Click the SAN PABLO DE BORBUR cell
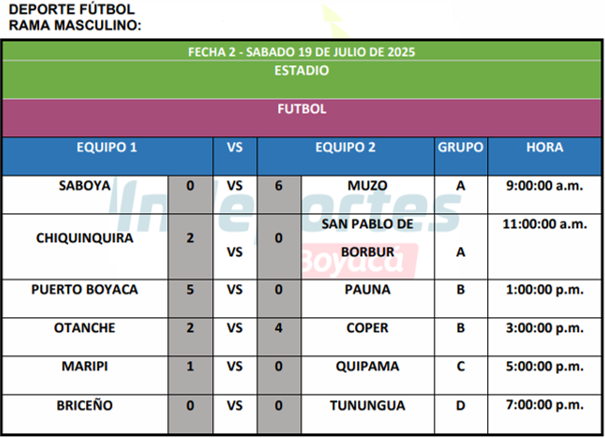 point(368,247)
